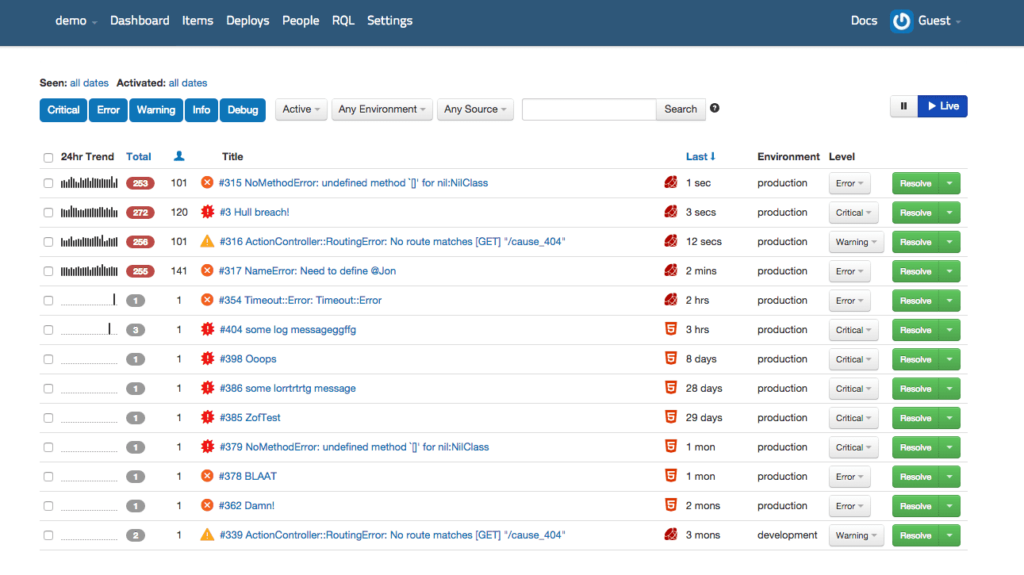This screenshot has width=1024, height=575.
Task: Open the People page
Action: click(x=300, y=21)
